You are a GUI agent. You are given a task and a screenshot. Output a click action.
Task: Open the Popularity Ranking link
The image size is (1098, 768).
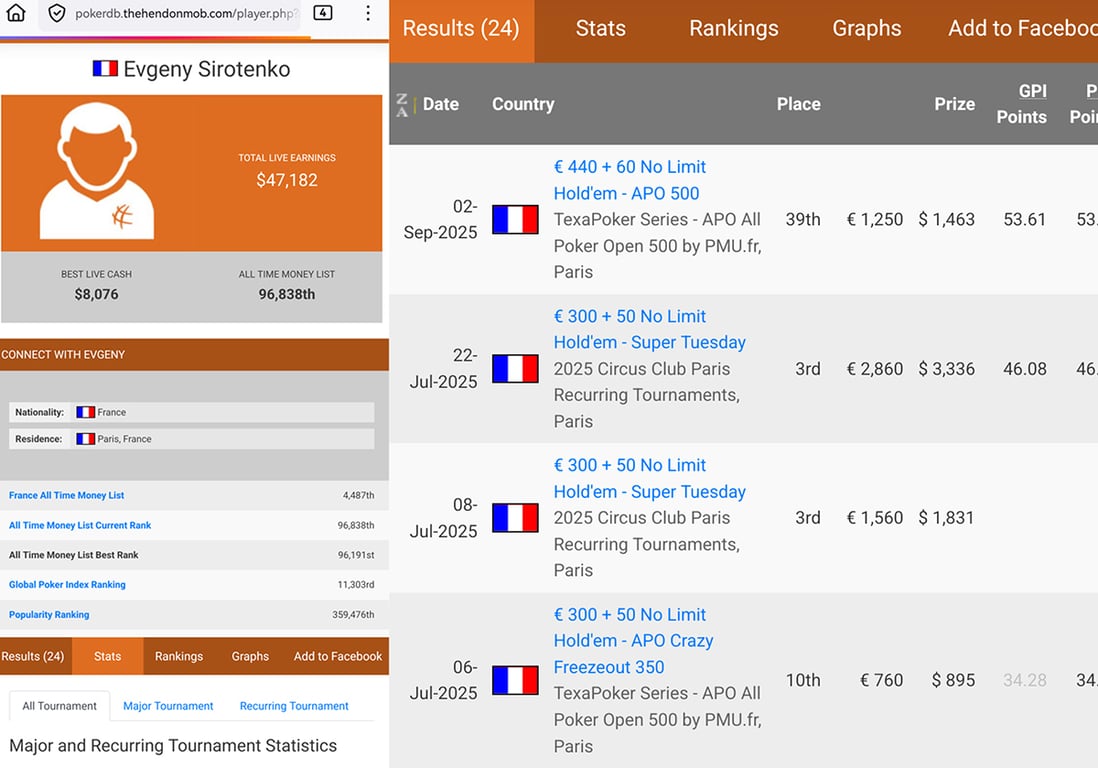(49, 615)
